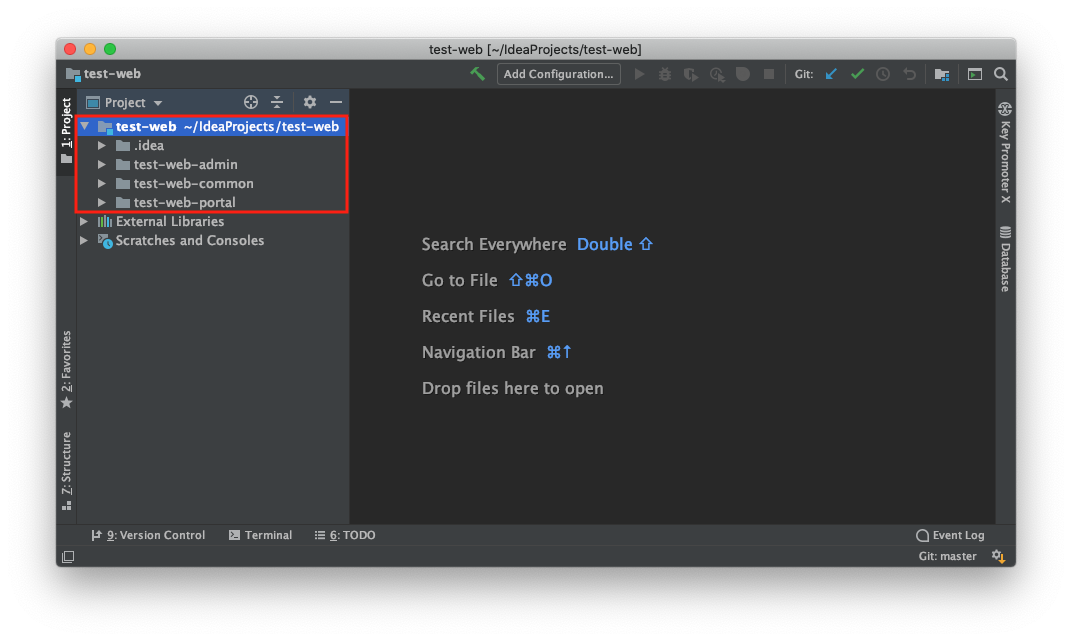
Task: Click the Stop square icon
Action: pos(768,74)
